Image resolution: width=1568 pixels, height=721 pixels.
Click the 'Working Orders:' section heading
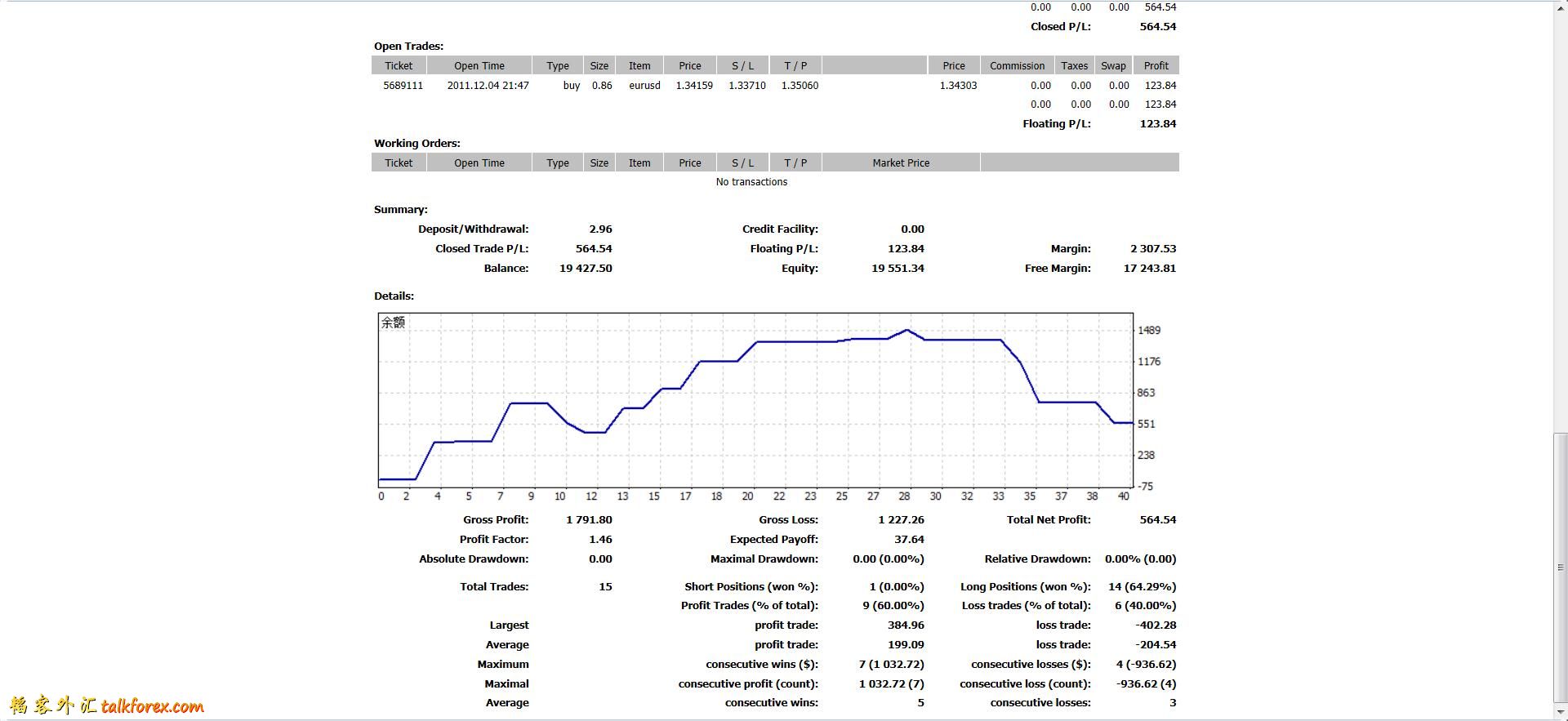point(416,143)
